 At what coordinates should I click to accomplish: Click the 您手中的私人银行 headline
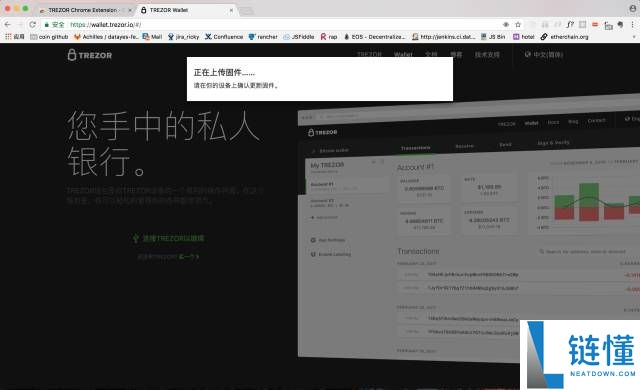164,143
